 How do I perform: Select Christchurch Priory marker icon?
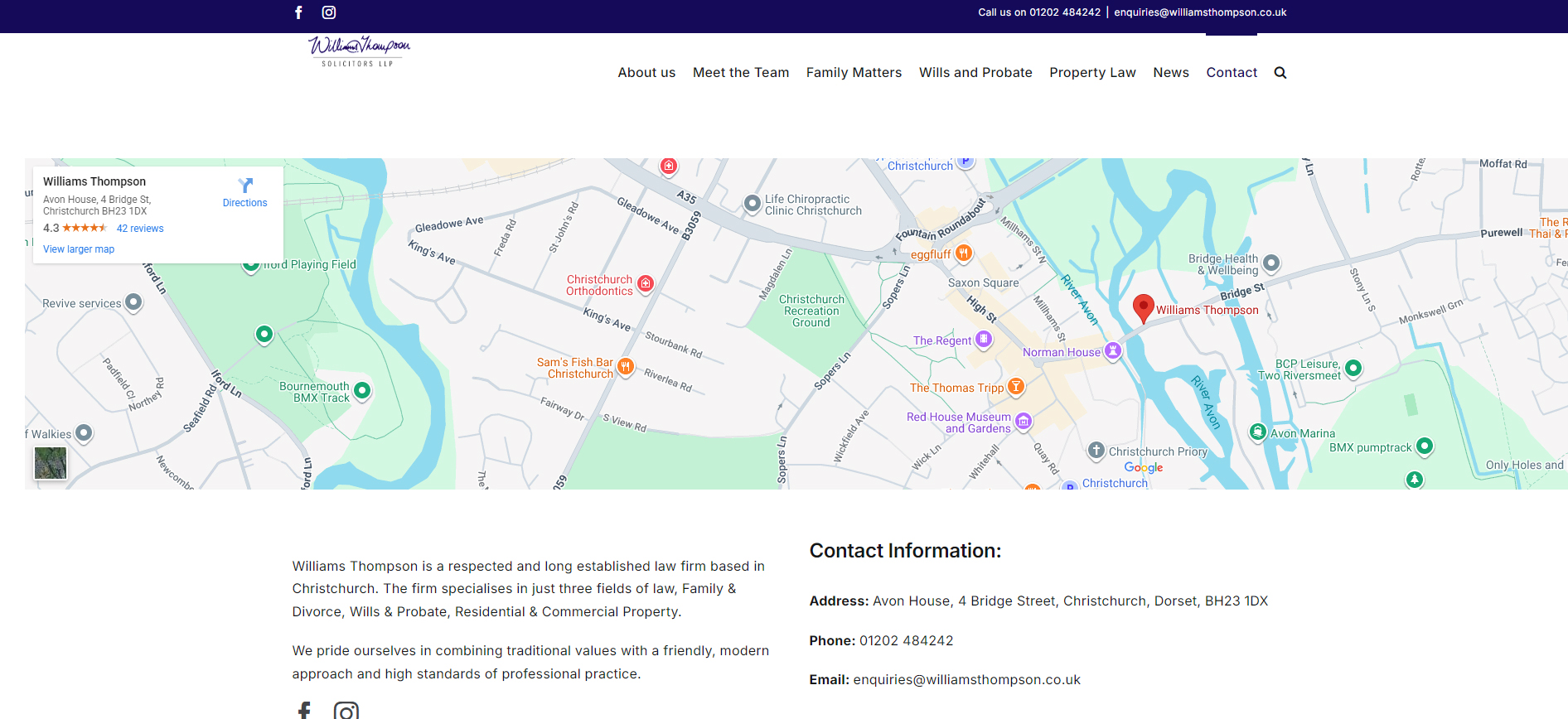[x=1096, y=450]
